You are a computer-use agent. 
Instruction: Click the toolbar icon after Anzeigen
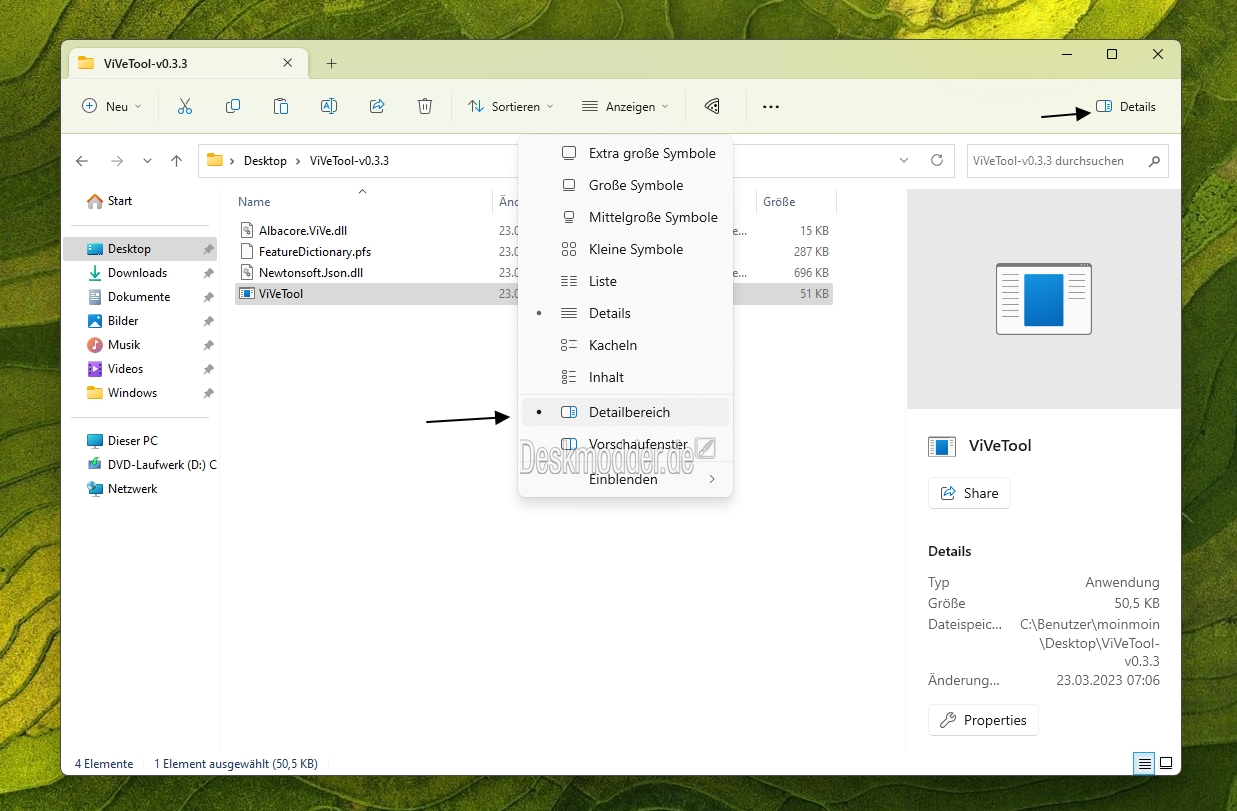click(712, 106)
